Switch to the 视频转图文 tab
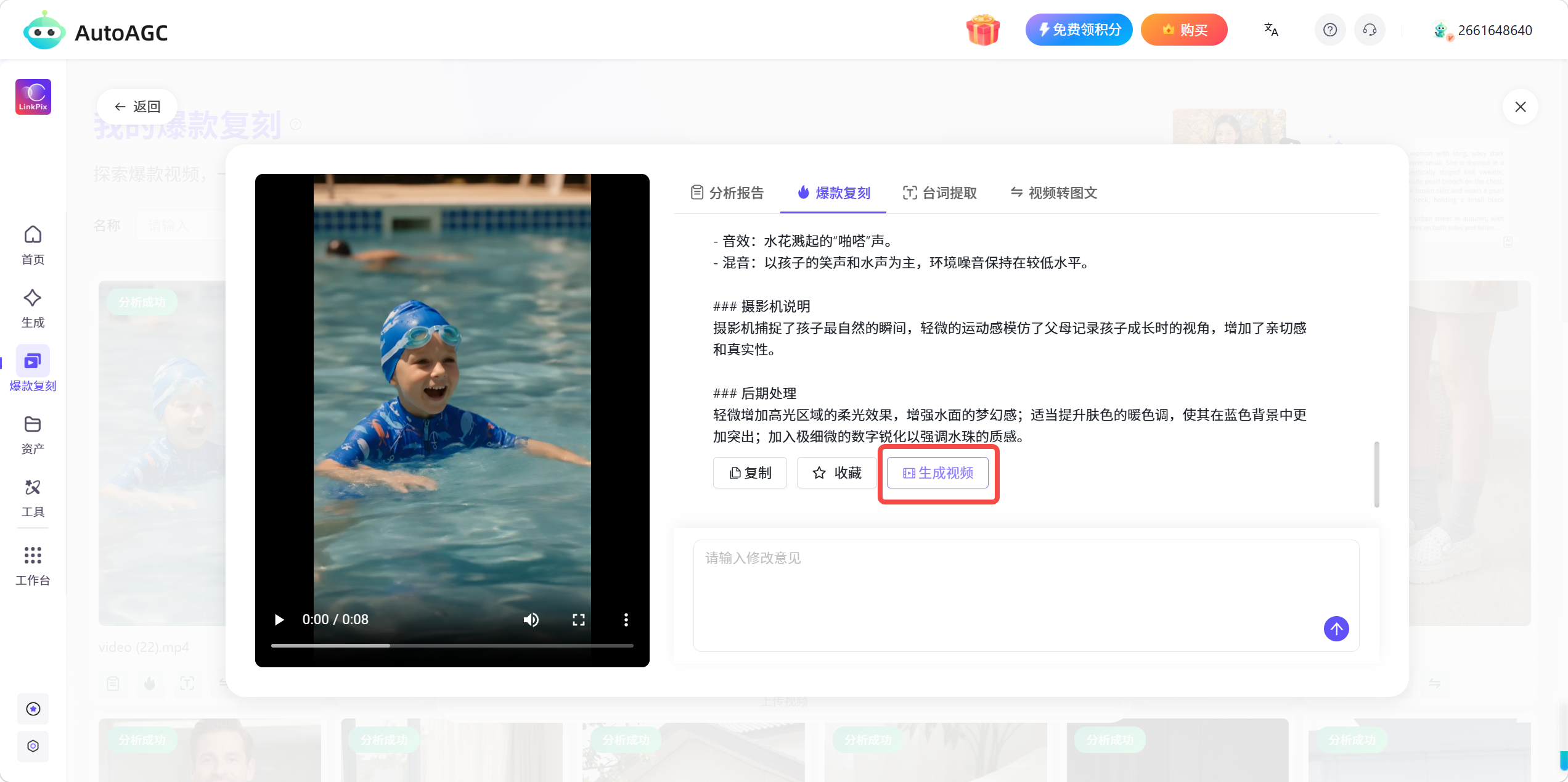This screenshot has height=782, width=1568. tap(1054, 192)
